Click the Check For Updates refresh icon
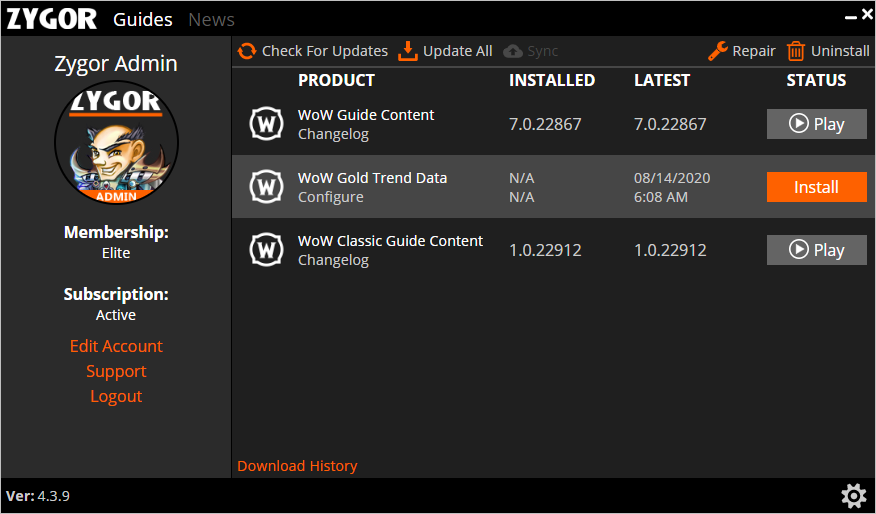876x514 pixels. click(x=247, y=51)
